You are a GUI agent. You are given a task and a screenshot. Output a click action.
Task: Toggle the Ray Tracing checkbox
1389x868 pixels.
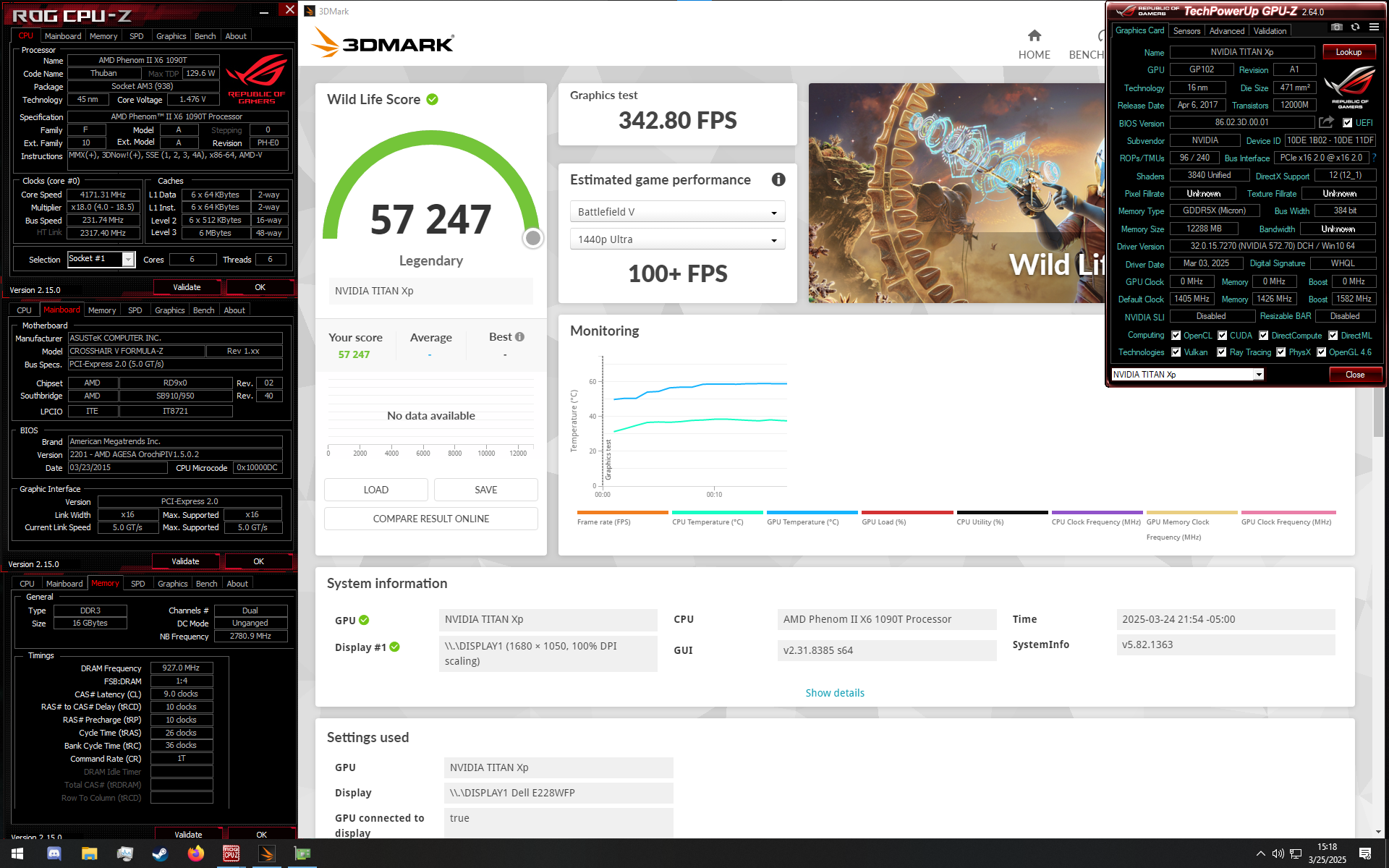pos(1222,352)
